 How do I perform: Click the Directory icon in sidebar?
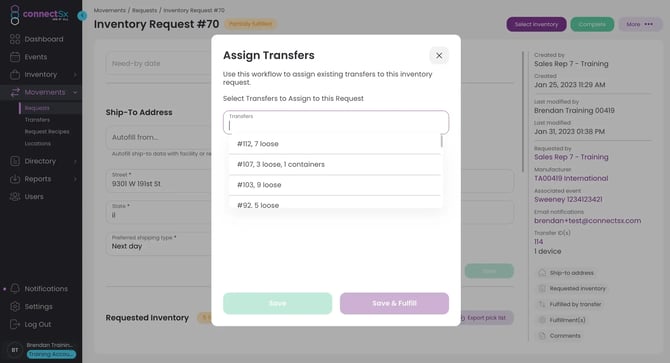pos(15,161)
